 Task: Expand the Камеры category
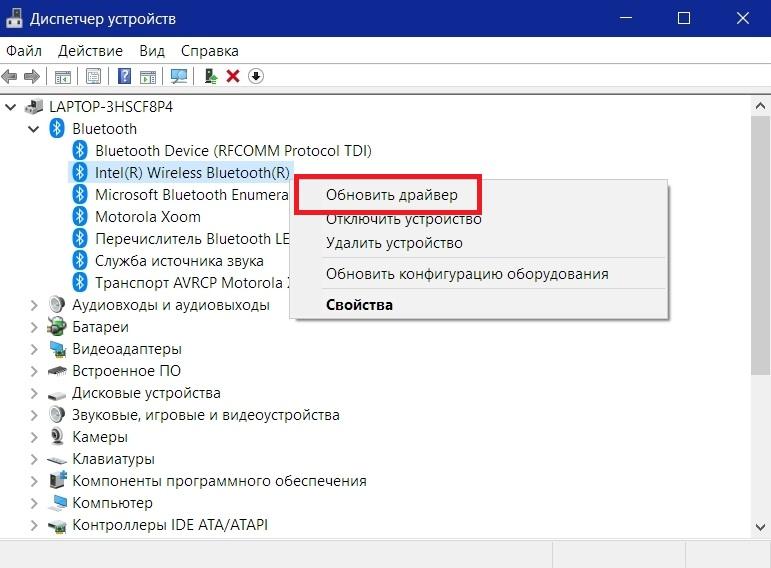34,437
